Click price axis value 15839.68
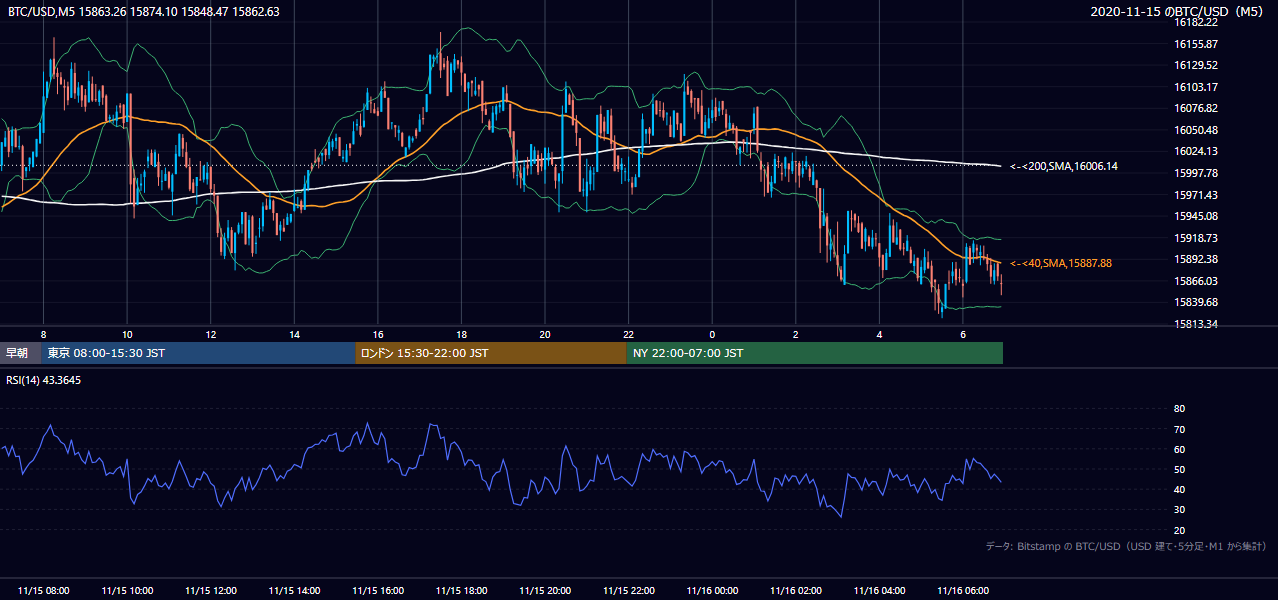This screenshot has width=1278, height=600. pyautogui.click(x=1195, y=302)
